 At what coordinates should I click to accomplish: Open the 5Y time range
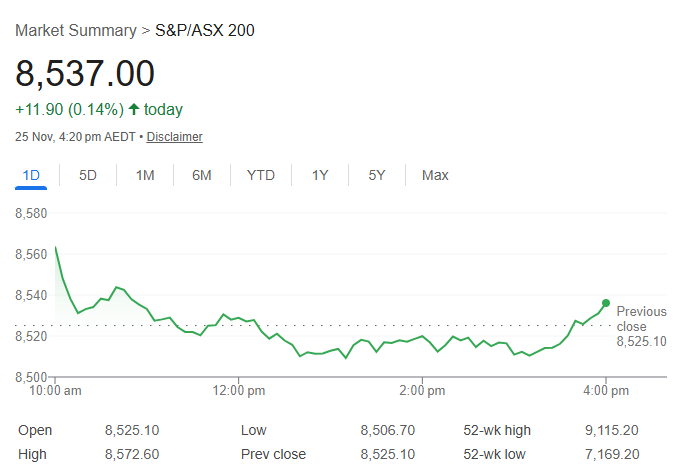click(377, 176)
